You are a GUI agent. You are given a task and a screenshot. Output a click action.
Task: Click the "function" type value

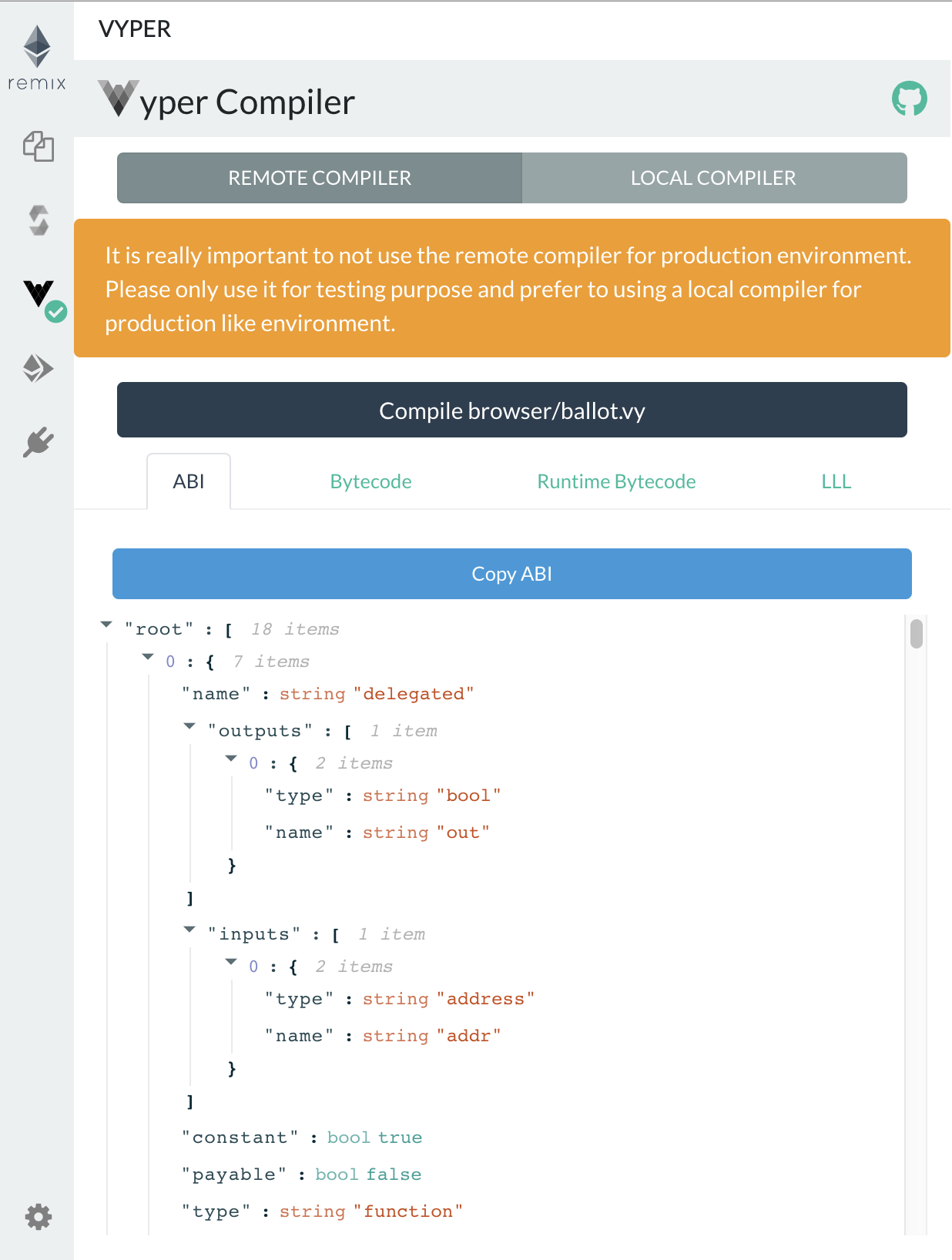(x=408, y=1211)
